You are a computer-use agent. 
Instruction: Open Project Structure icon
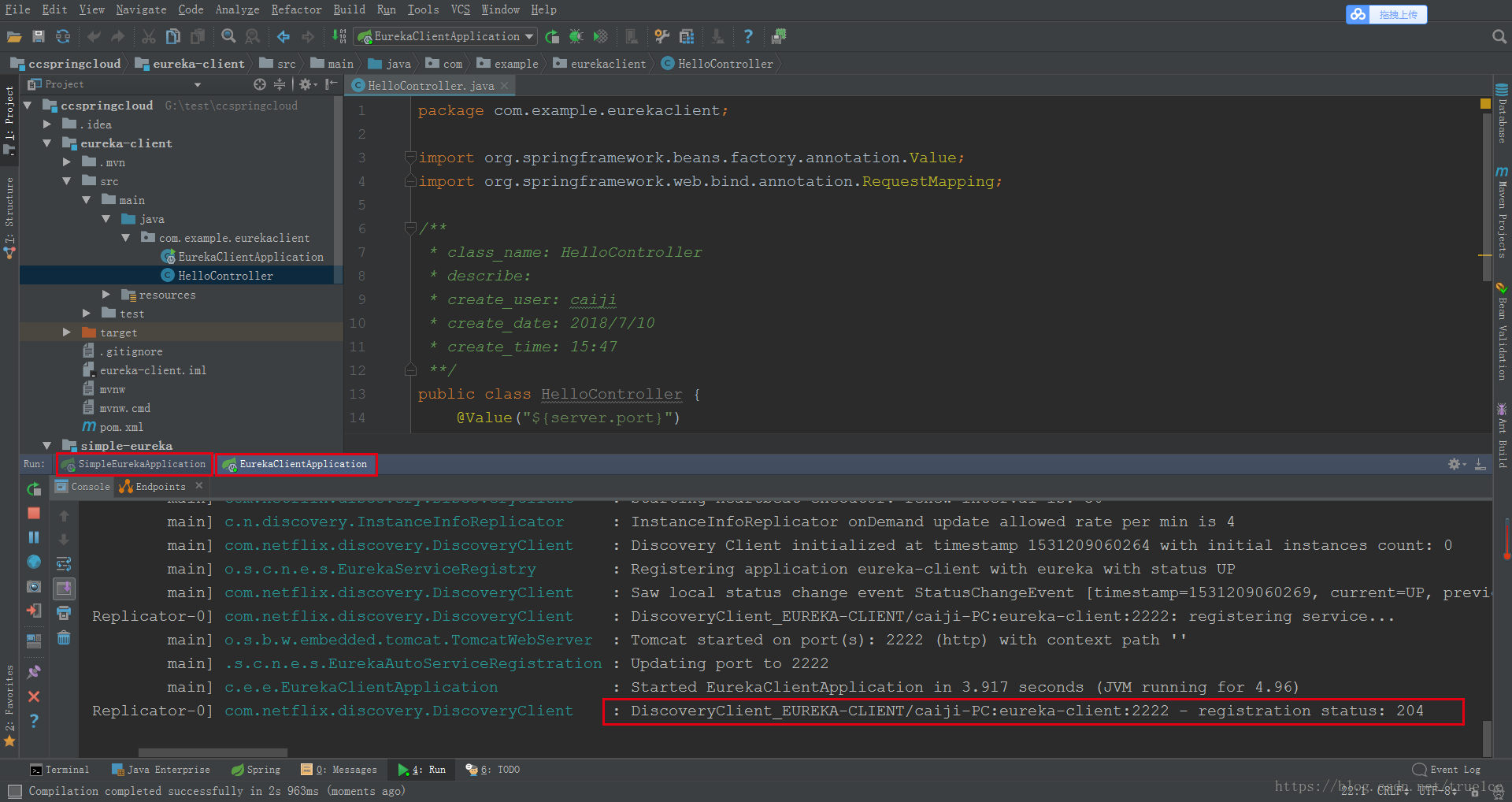pos(687,36)
